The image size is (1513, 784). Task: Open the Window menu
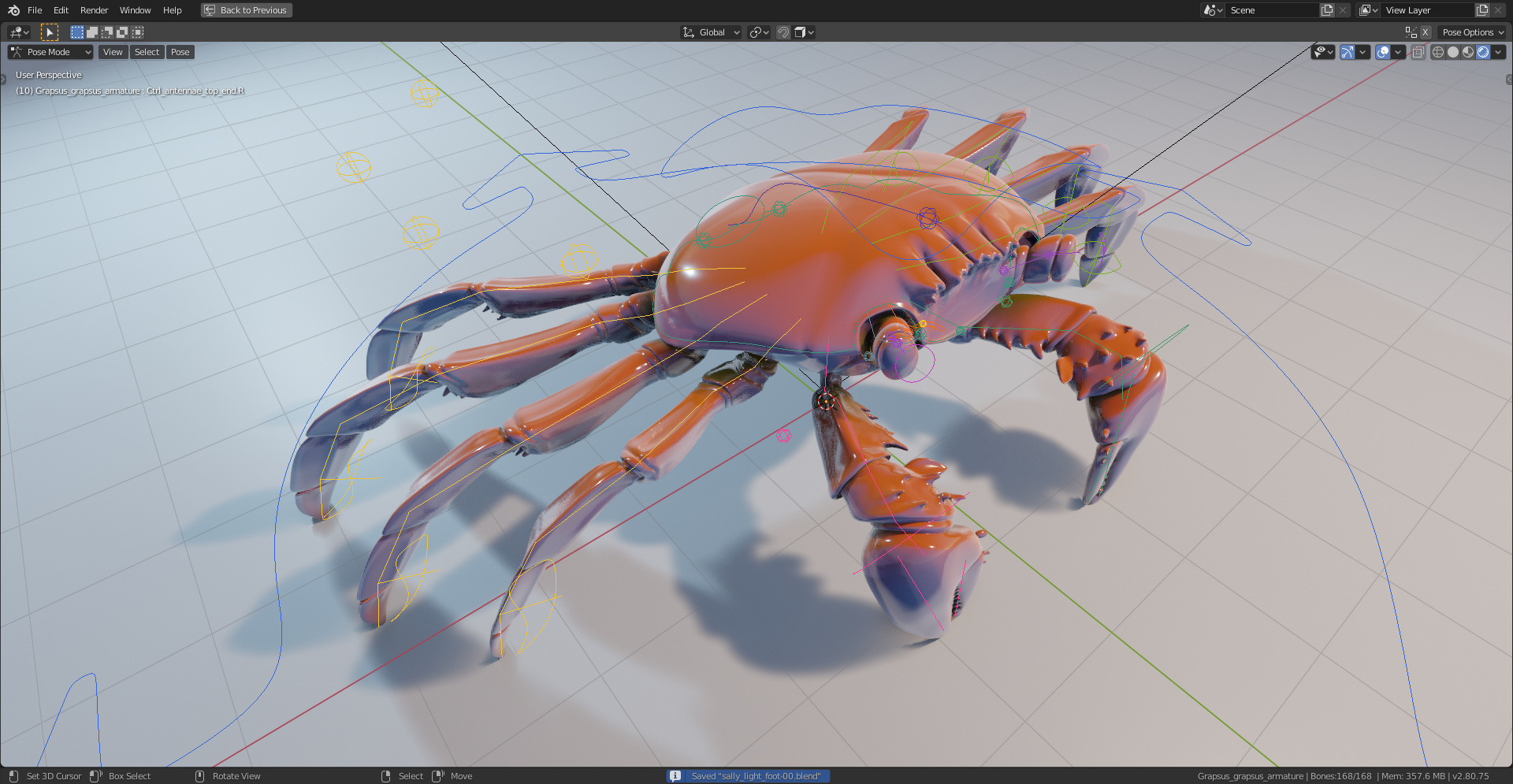pos(135,10)
